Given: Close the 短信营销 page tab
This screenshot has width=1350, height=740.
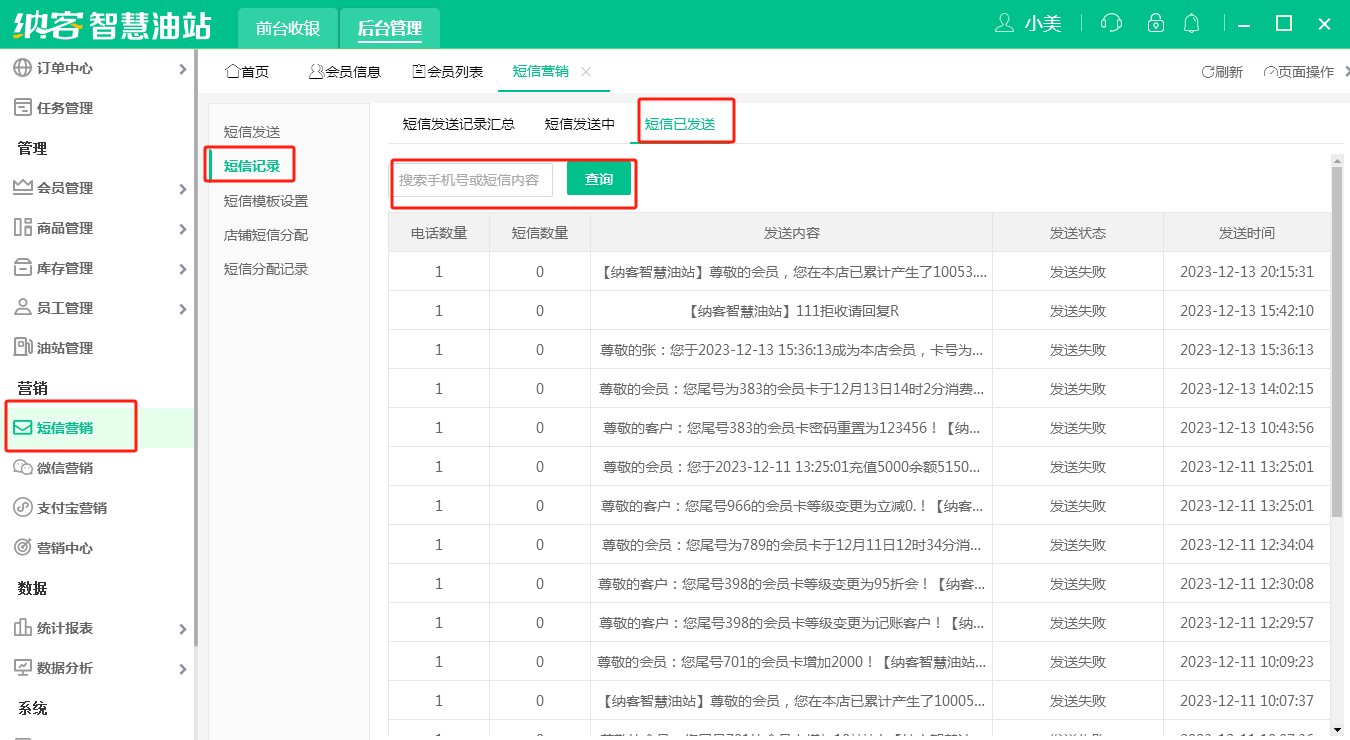Looking at the screenshot, I should pyautogui.click(x=586, y=72).
